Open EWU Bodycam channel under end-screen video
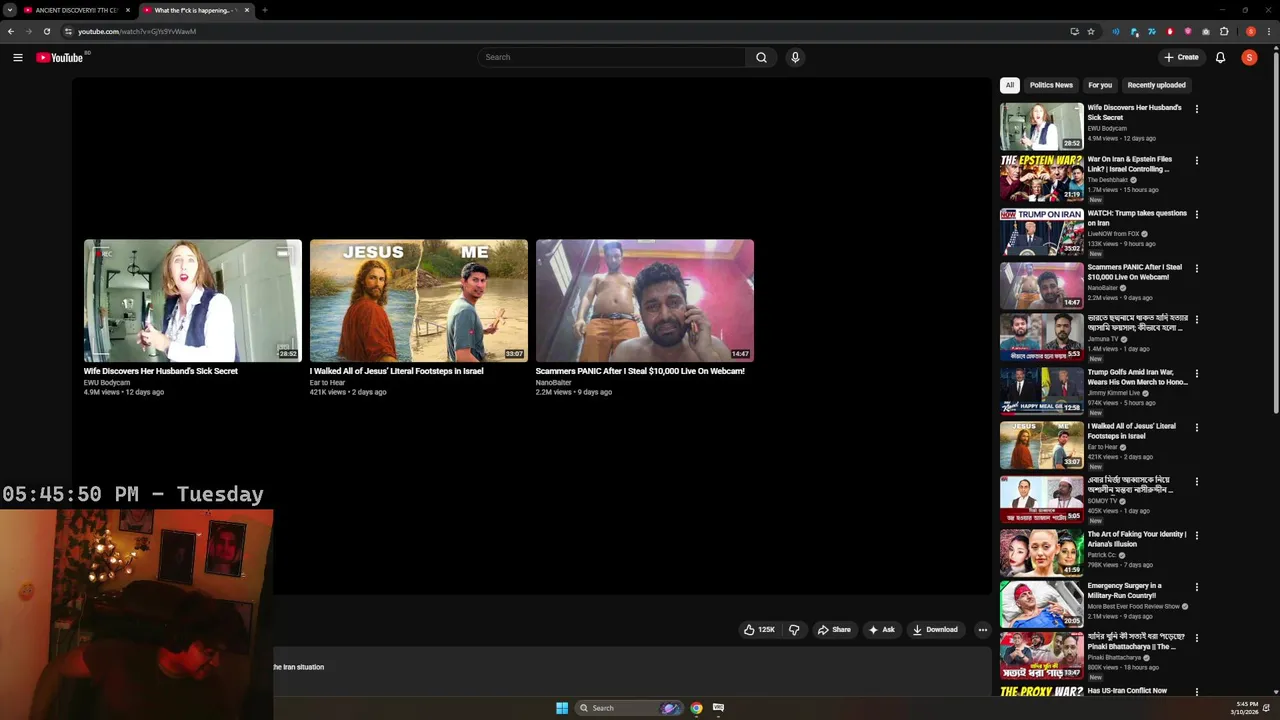The image size is (1280, 720). (107, 383)
